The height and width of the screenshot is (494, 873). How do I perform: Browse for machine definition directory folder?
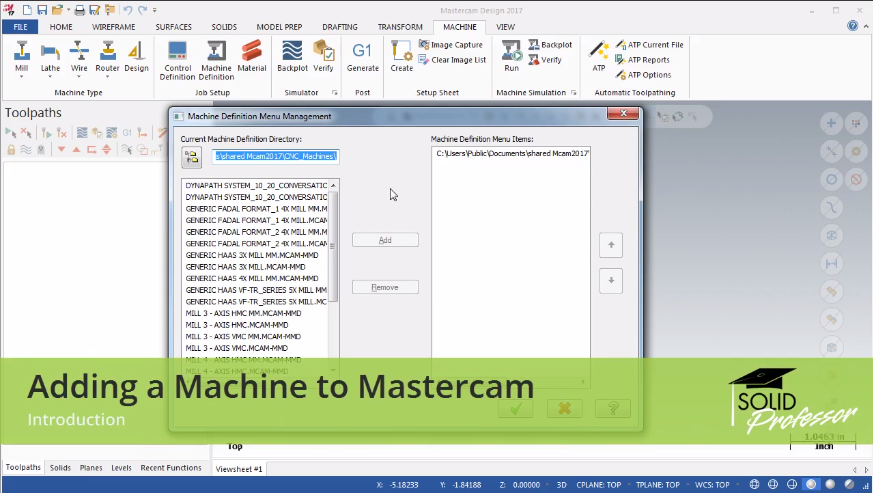192,158
